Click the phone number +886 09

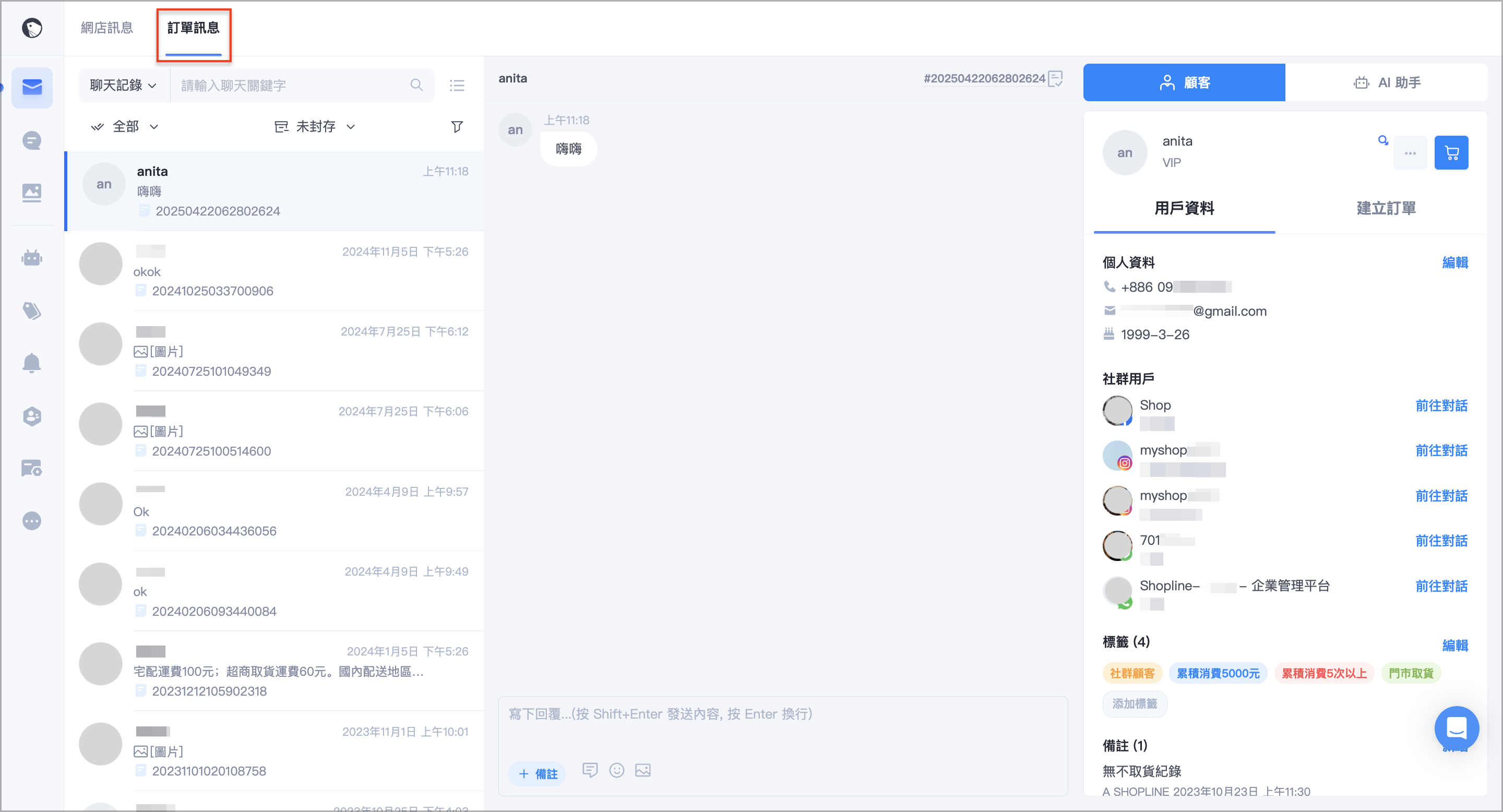click(1167, 287)
